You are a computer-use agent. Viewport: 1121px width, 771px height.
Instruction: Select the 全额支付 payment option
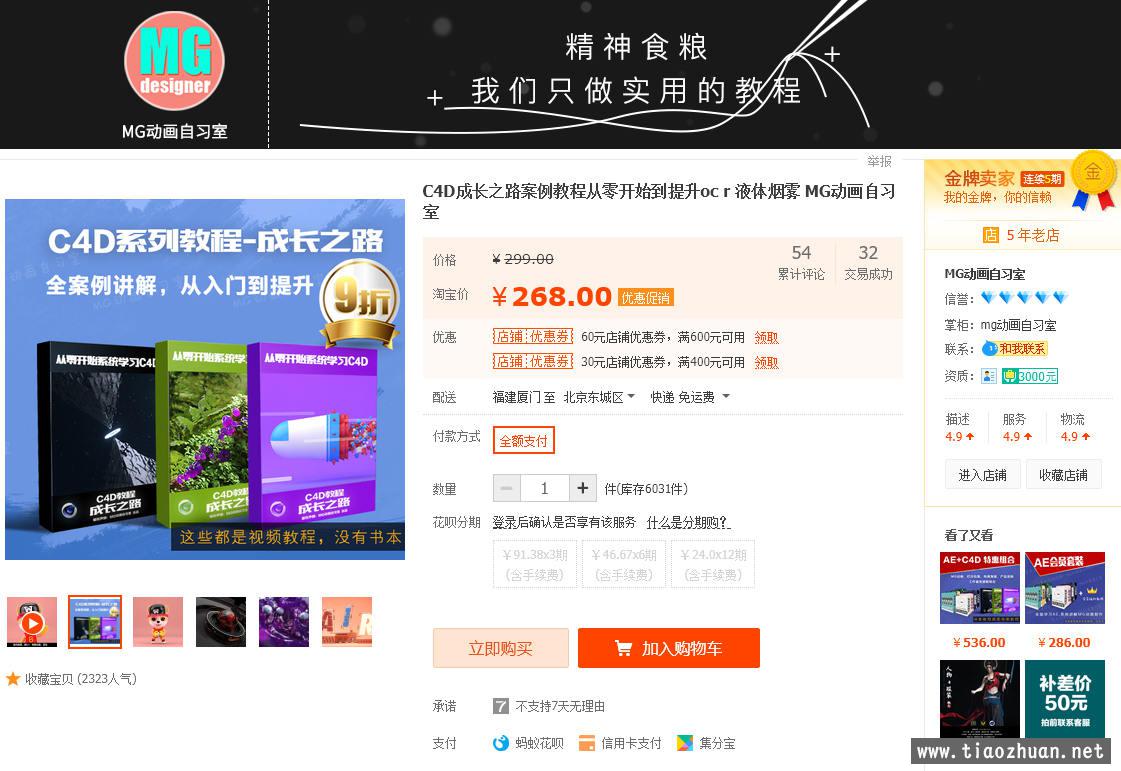[523, 441]
